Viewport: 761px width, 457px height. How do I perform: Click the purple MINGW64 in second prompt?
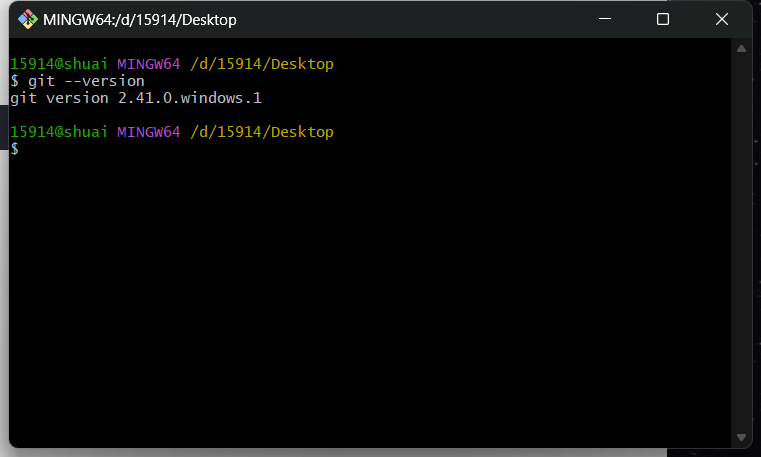[148, 132]
